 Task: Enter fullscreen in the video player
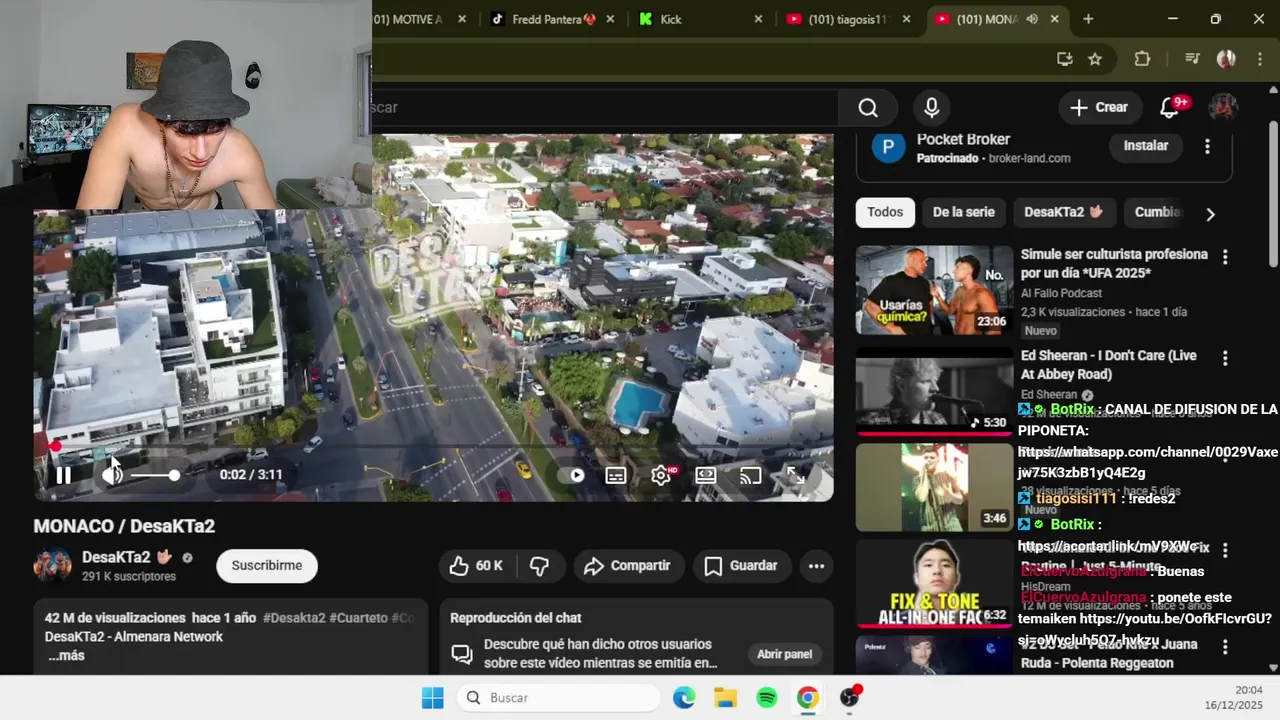click(x=795, y=476)
